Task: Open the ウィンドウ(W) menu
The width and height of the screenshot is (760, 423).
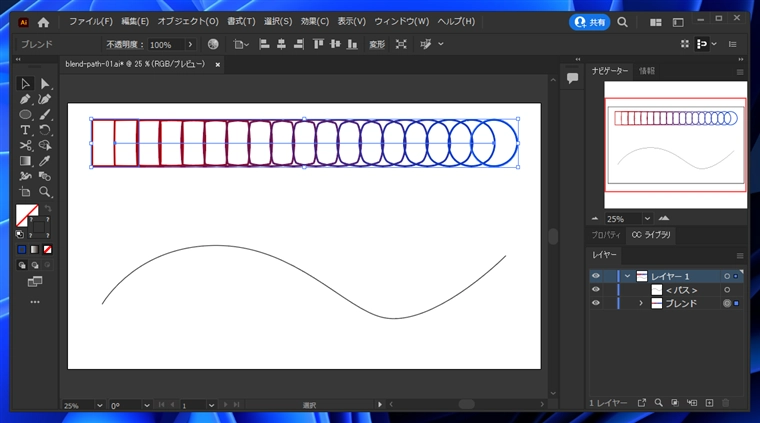Action: click(x=401, y=22)
